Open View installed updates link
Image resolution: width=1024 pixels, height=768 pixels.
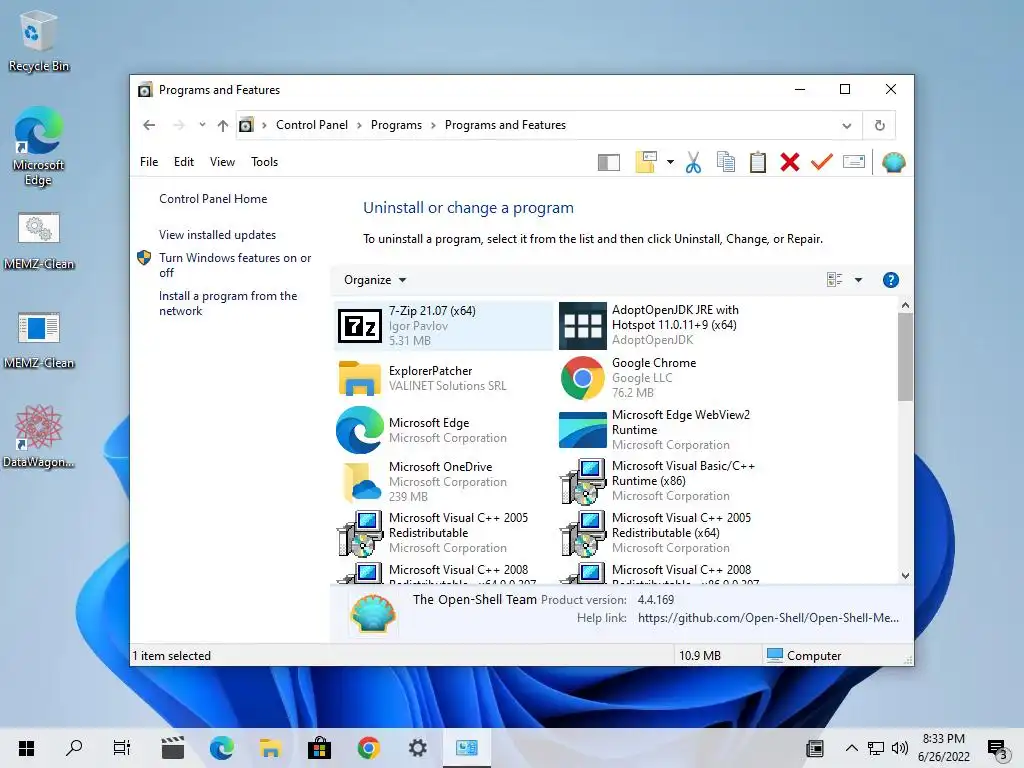click(217, 234)
